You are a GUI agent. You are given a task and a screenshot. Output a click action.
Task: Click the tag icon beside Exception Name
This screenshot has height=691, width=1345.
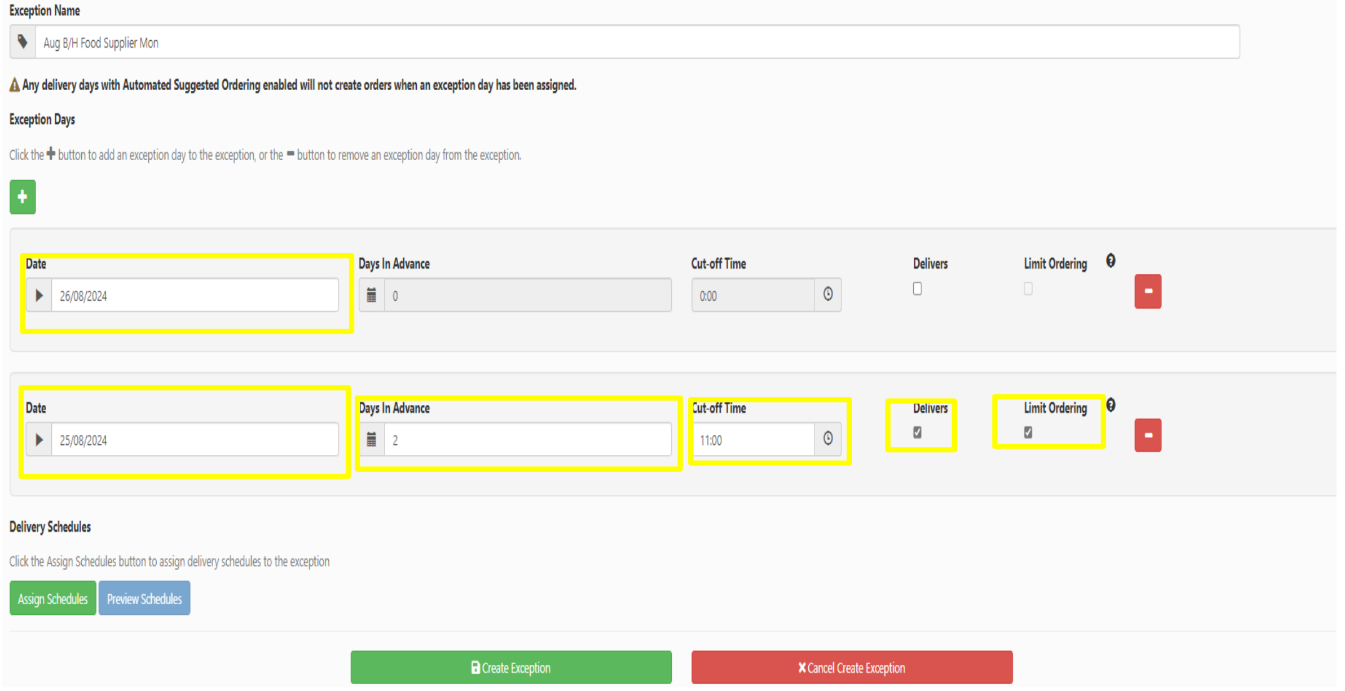23,43
